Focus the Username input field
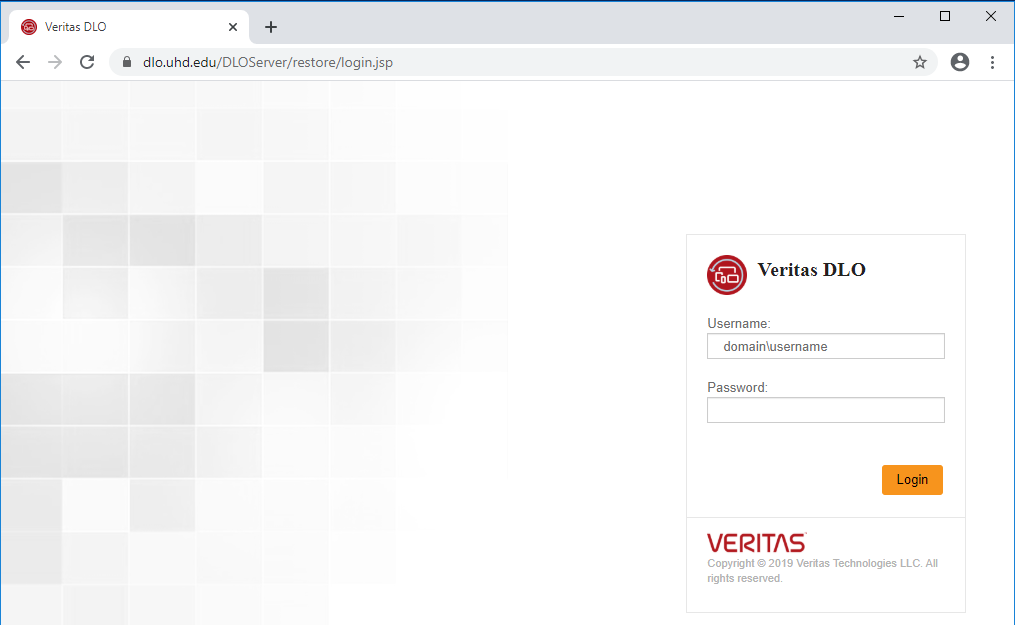Image resolution: width=1015 pixels, height=625 pixels. [825, 346]
